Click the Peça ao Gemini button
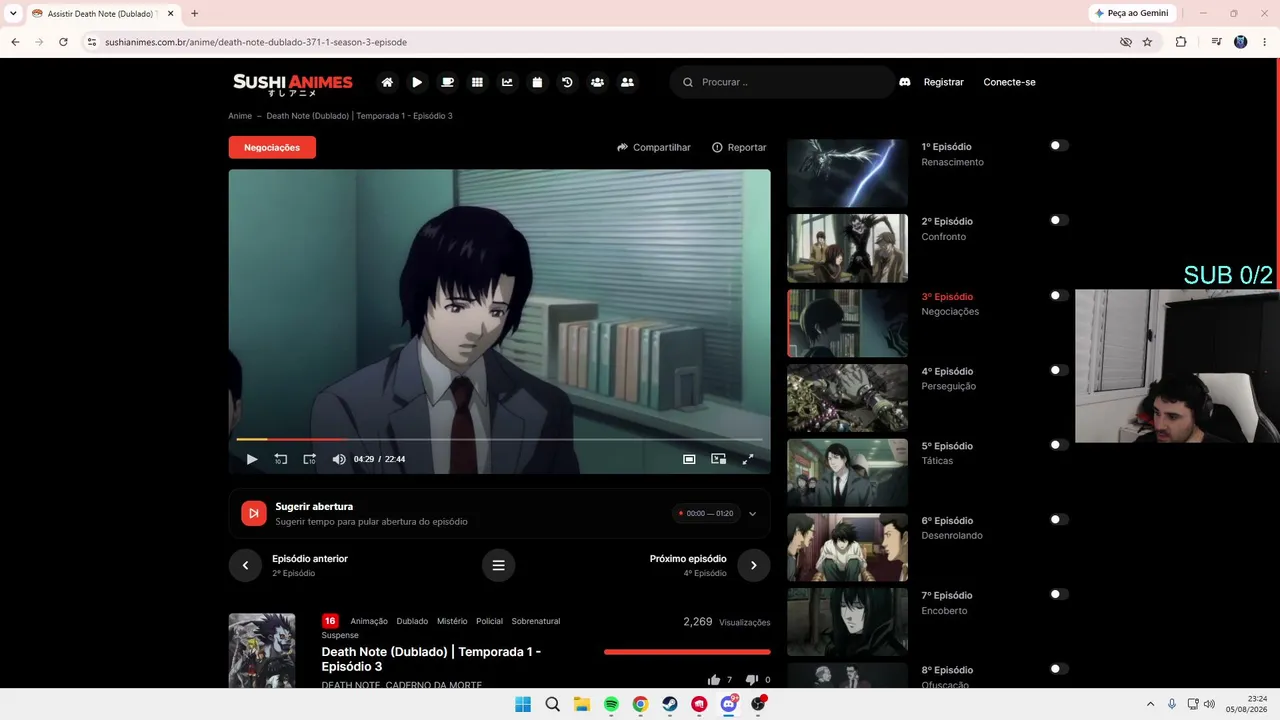 [1132, 14]
